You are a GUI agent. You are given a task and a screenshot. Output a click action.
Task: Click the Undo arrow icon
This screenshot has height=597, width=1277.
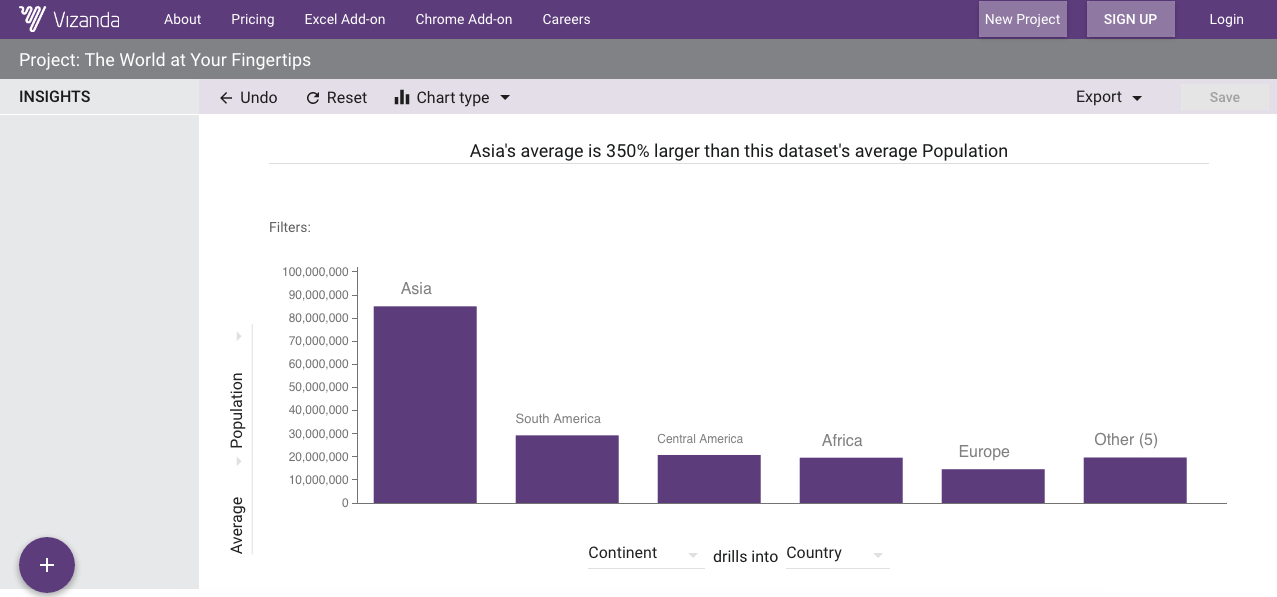(x=226, y=98)
